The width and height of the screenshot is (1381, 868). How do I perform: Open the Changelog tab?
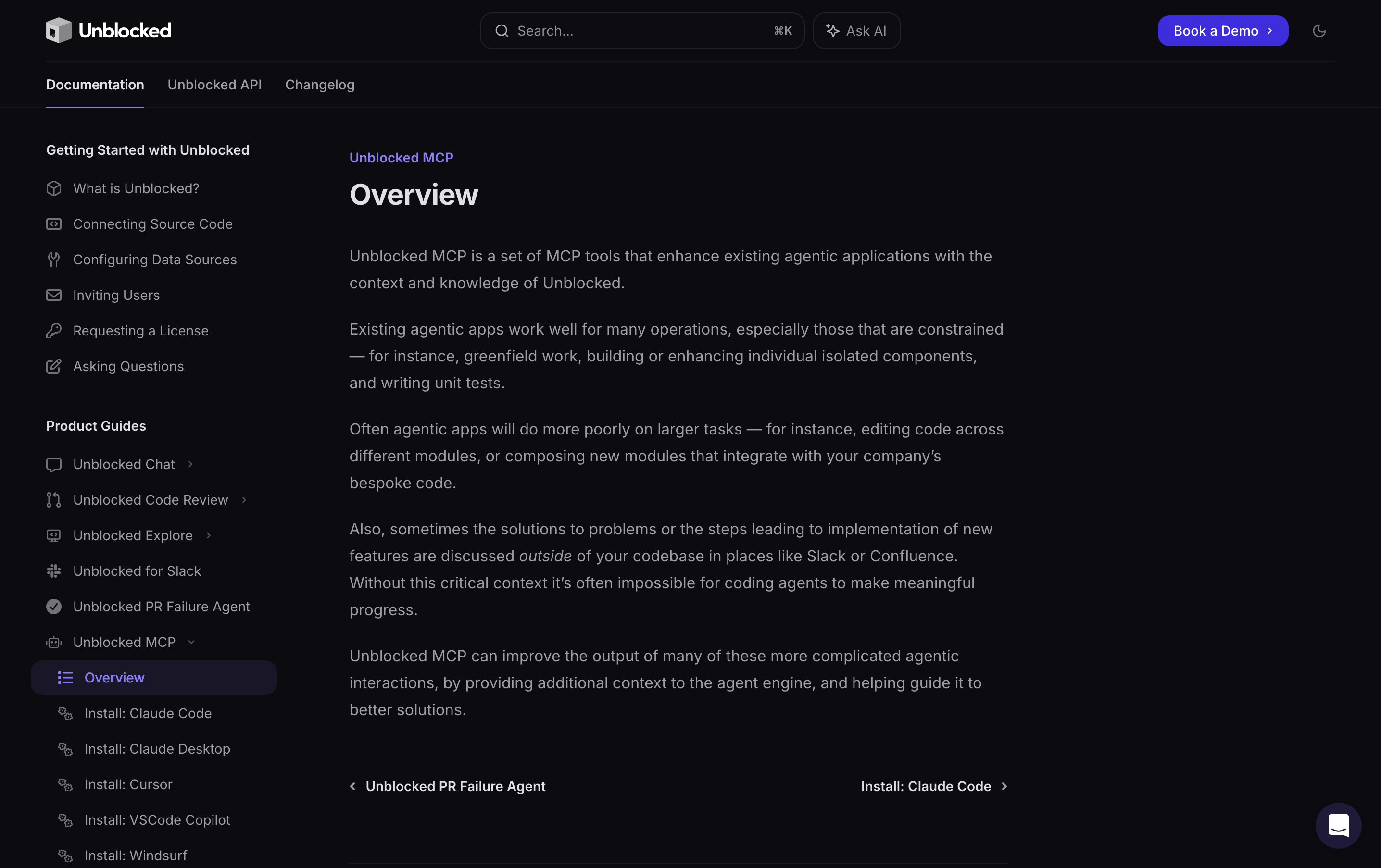(x=319, y=85)
